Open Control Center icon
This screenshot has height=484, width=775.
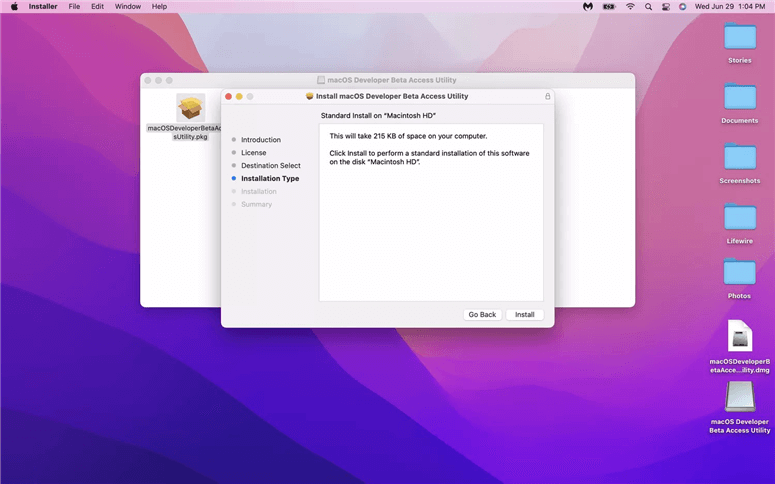(x=666, y=6)
